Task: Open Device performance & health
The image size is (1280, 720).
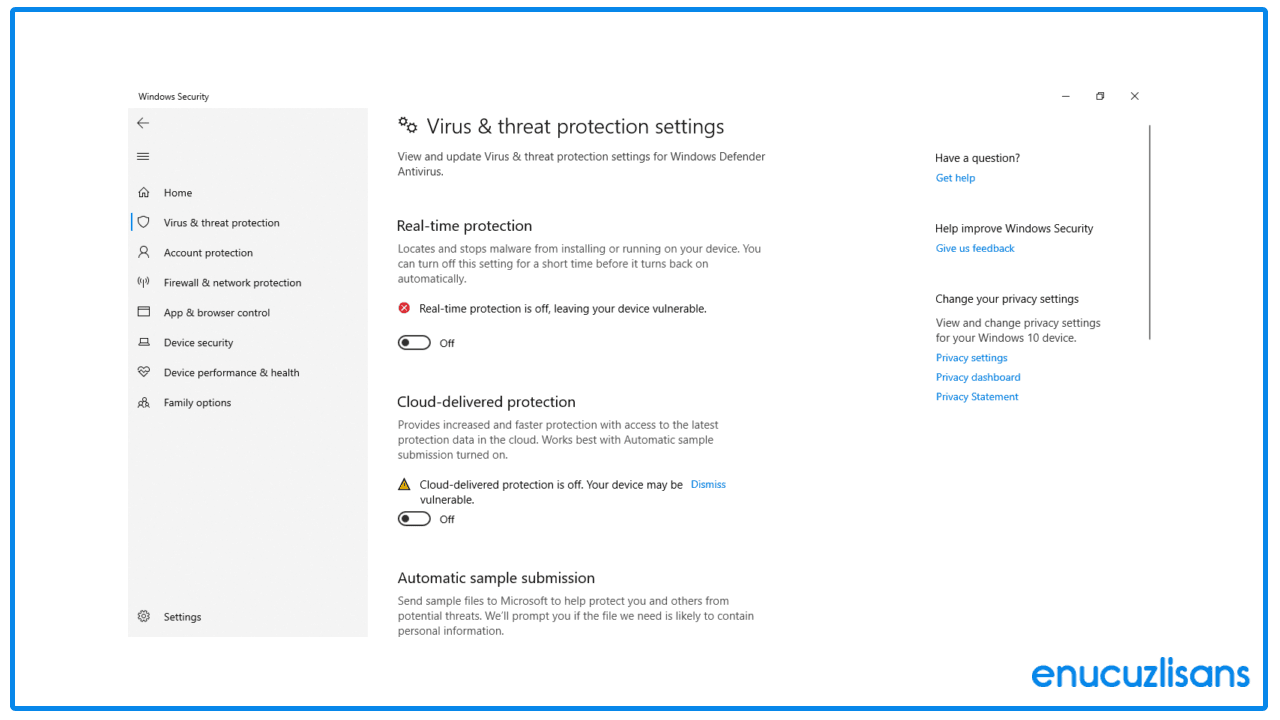Action: pos(144,372)
